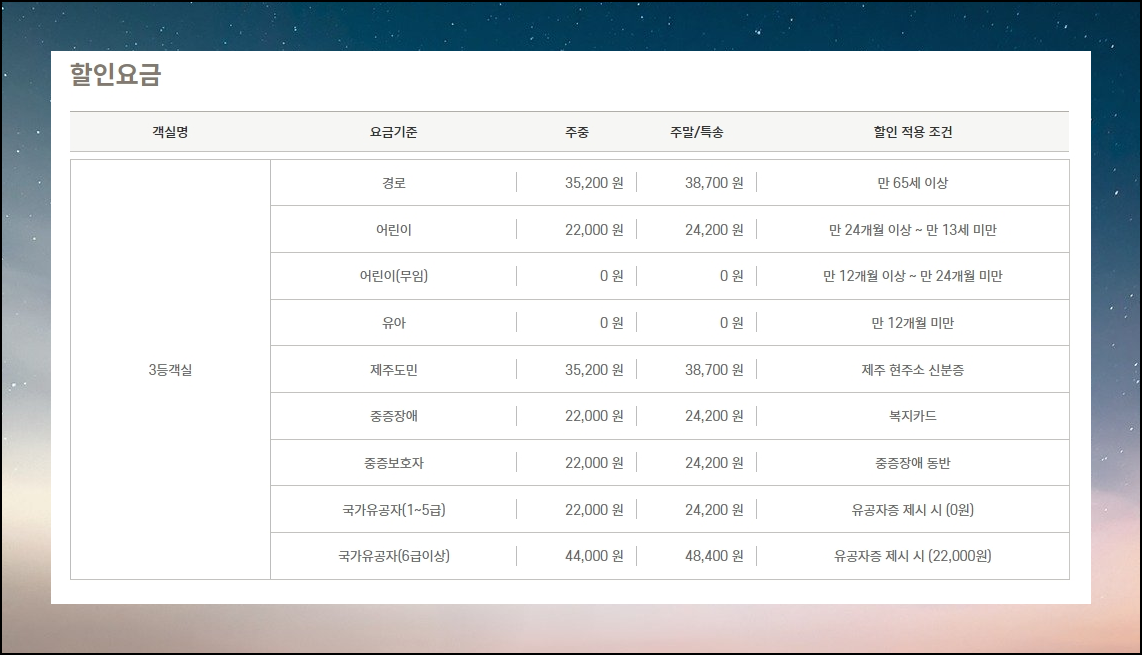Viewport: 1142px width, 655px height.
Task: Click the 22,000 원 weekday fare for 중증보호자
Action: tap(594, 463)
